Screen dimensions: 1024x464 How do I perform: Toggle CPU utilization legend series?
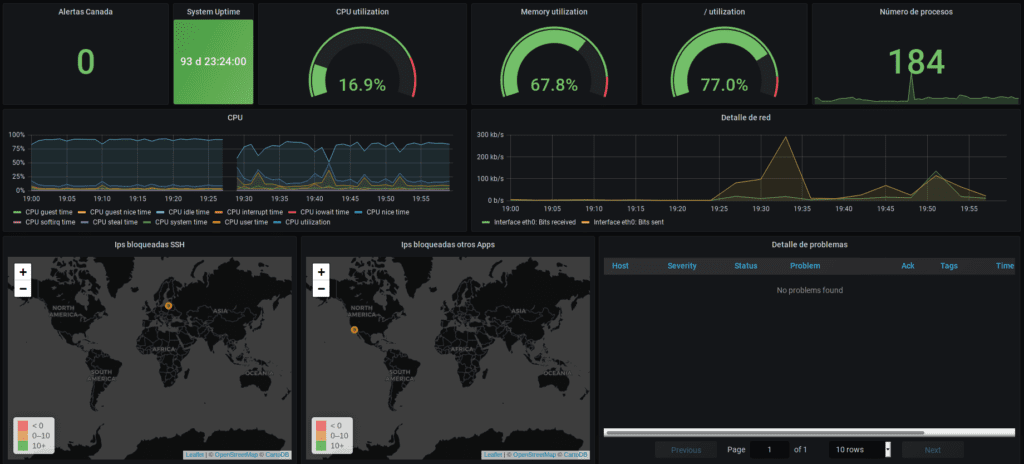click(302, 222)
